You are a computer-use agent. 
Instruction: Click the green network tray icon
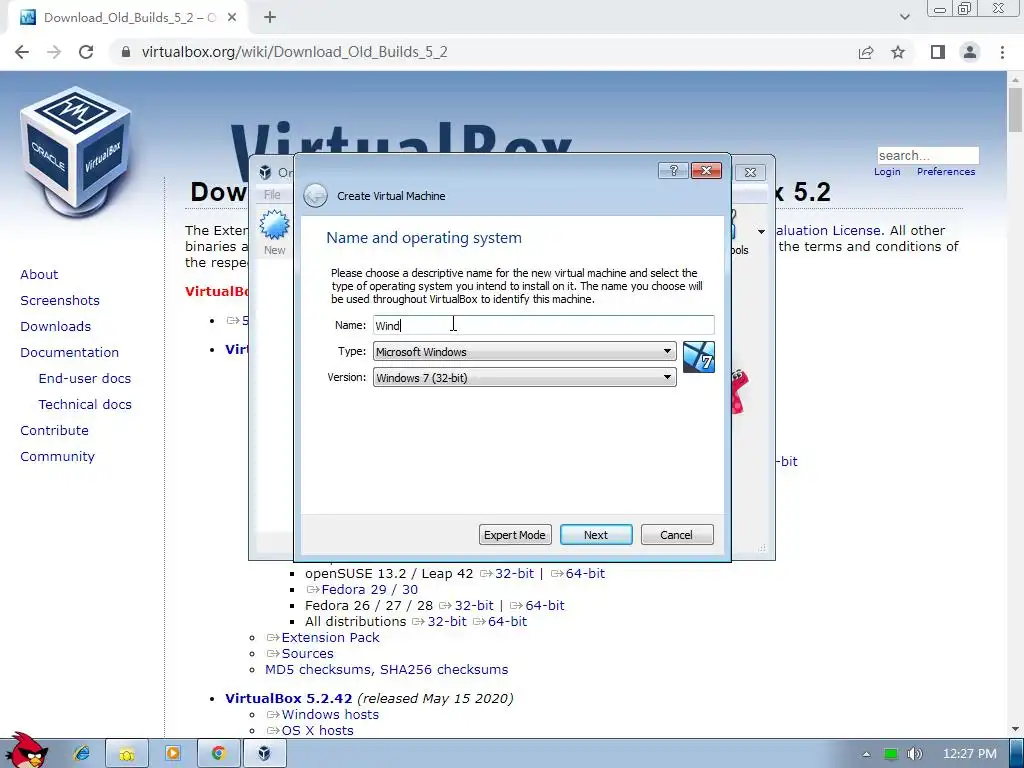pyautogui.click(x=890, y=754)
